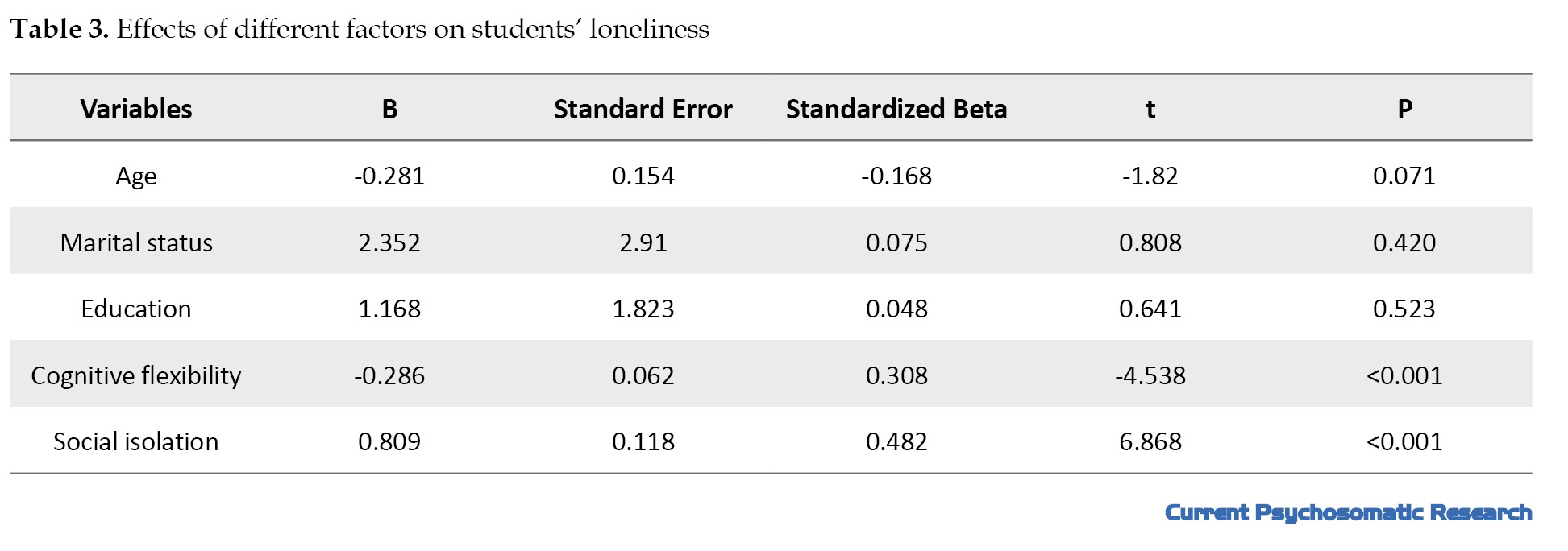Click the Education row label
Screen dimensions: 1568x551
(x=136, y=309)
